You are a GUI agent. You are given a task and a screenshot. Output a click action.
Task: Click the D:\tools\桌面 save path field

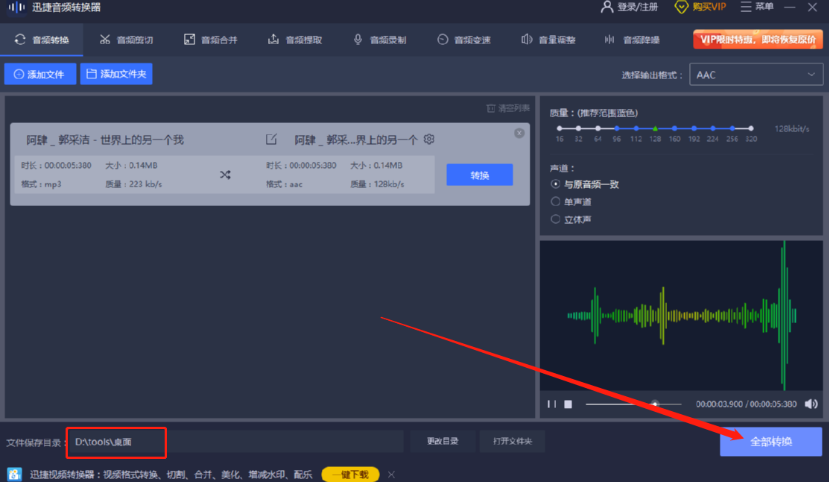click(x=235, y=442)
